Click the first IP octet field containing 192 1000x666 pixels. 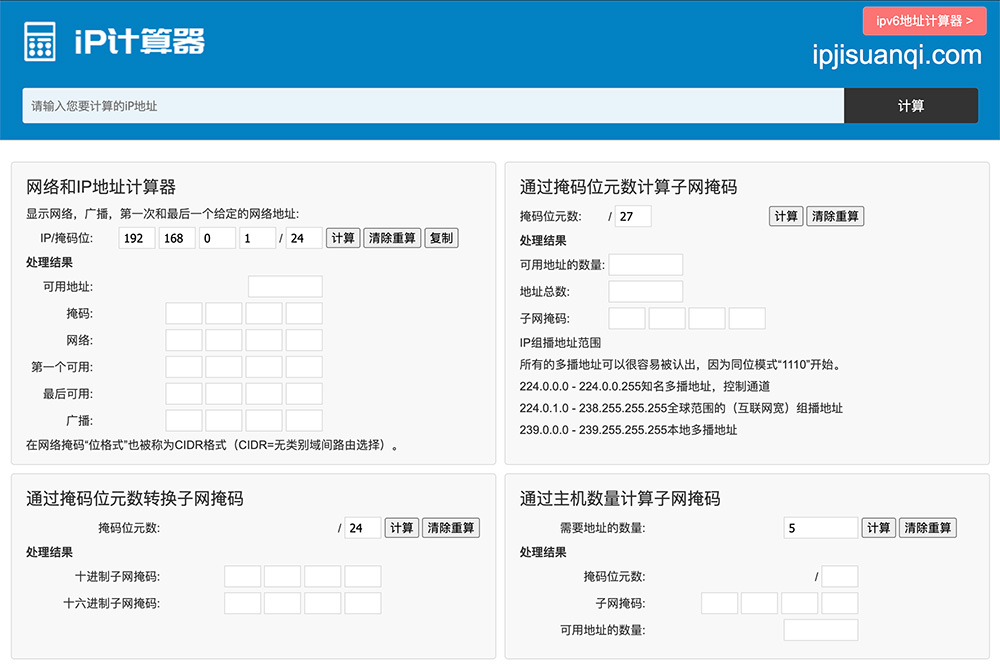coord(137,238)
